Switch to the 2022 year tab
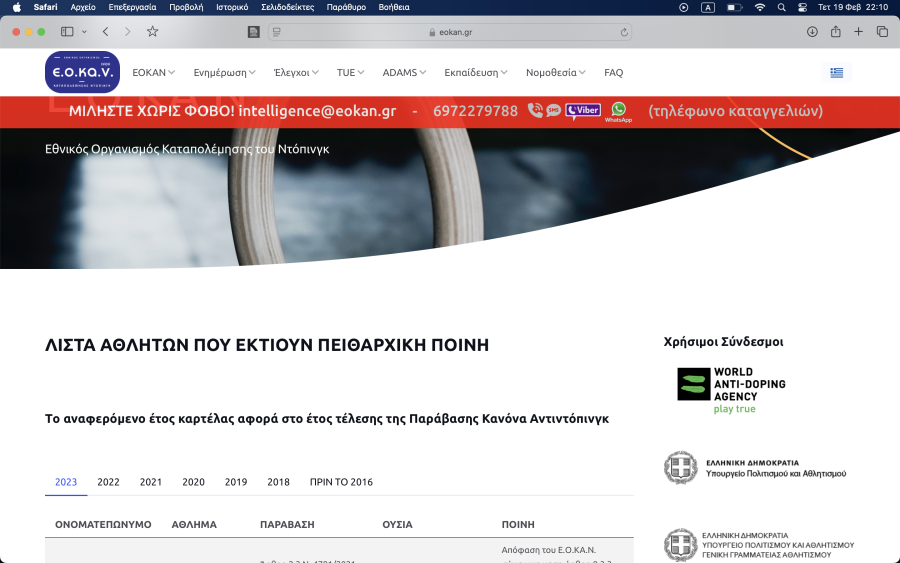Viewport: 900px width, 563px height. click(108, 482)
